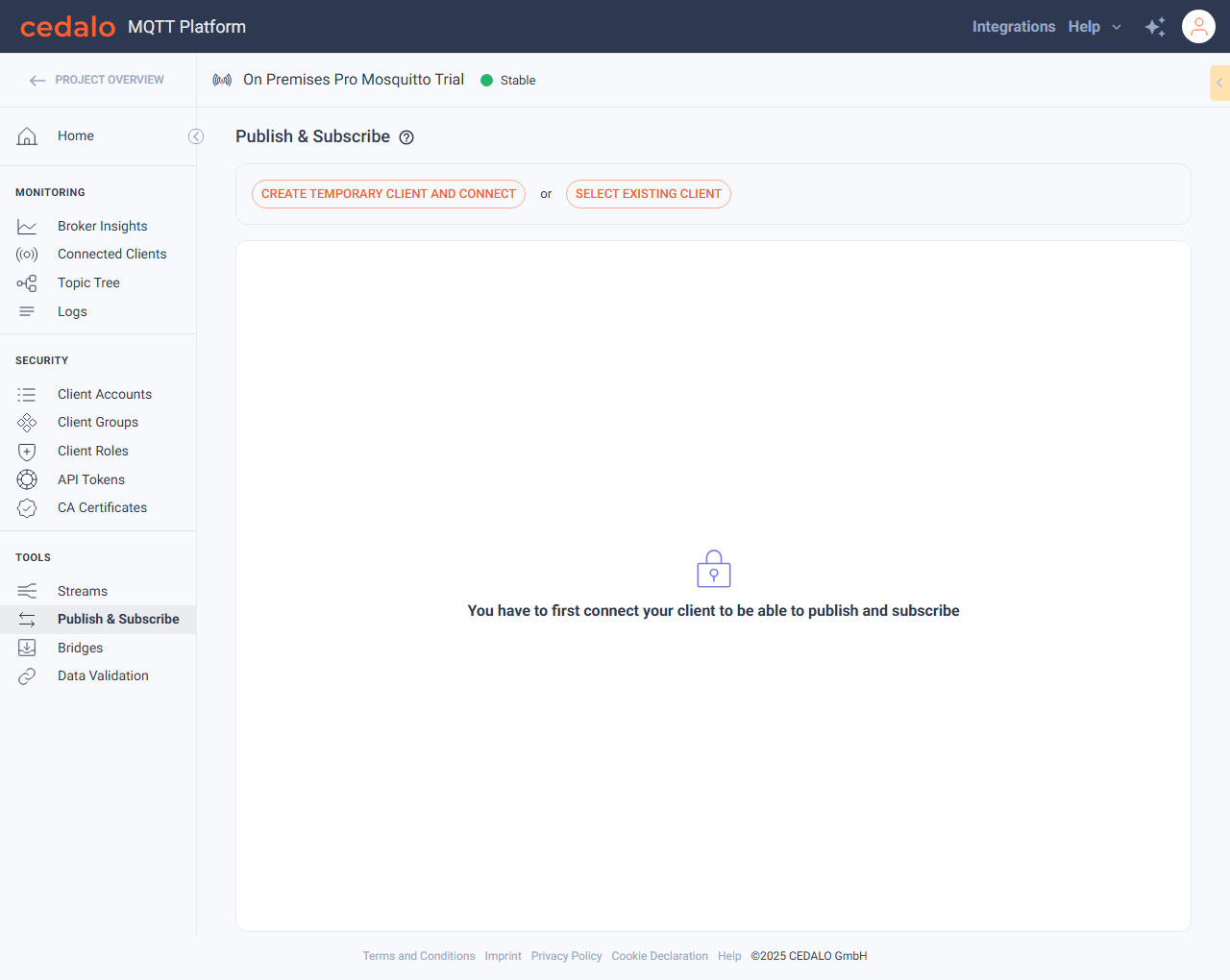Click the Connected Clients signal icon
Screen dimensions: 1230x980
[27, 255]
